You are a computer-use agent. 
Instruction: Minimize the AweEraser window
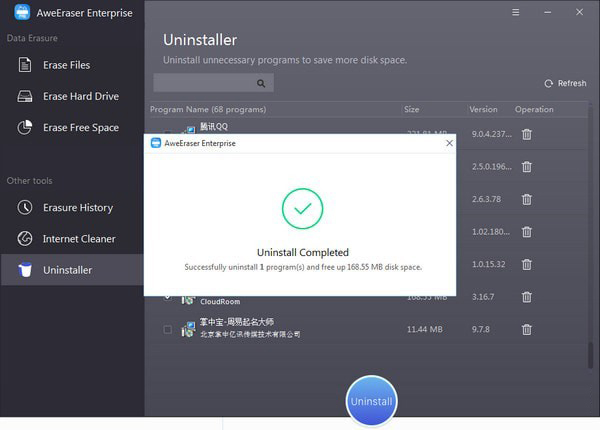pos(548,12)
